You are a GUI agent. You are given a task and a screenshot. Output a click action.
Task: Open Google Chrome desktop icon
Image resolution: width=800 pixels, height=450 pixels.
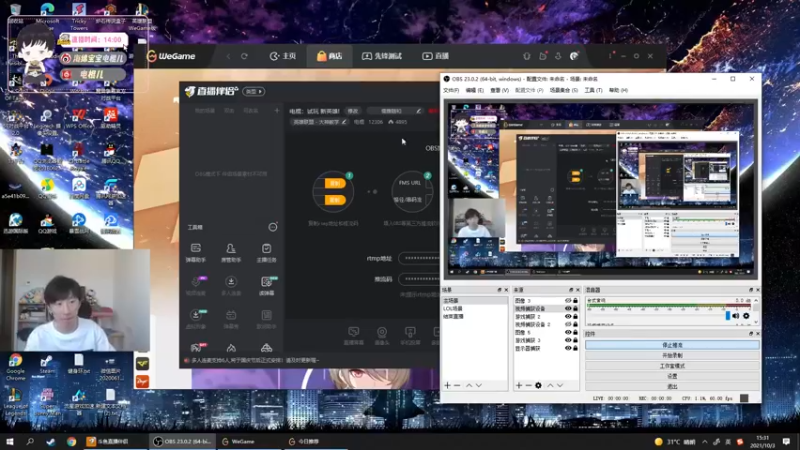pyautogui.click(x=15, y=367)
